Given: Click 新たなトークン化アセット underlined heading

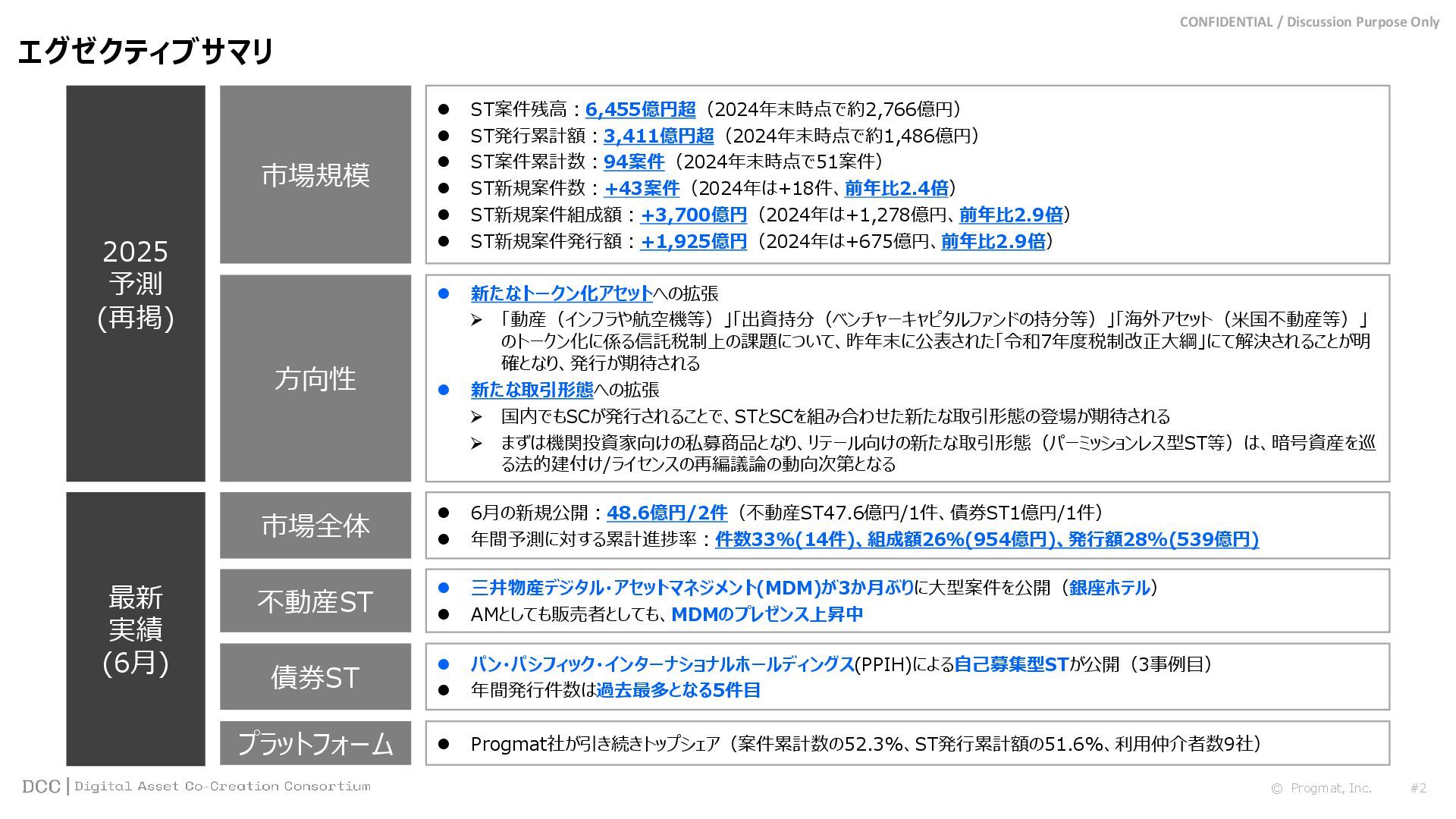Looking at the screenshot, I should pos(561,293).
